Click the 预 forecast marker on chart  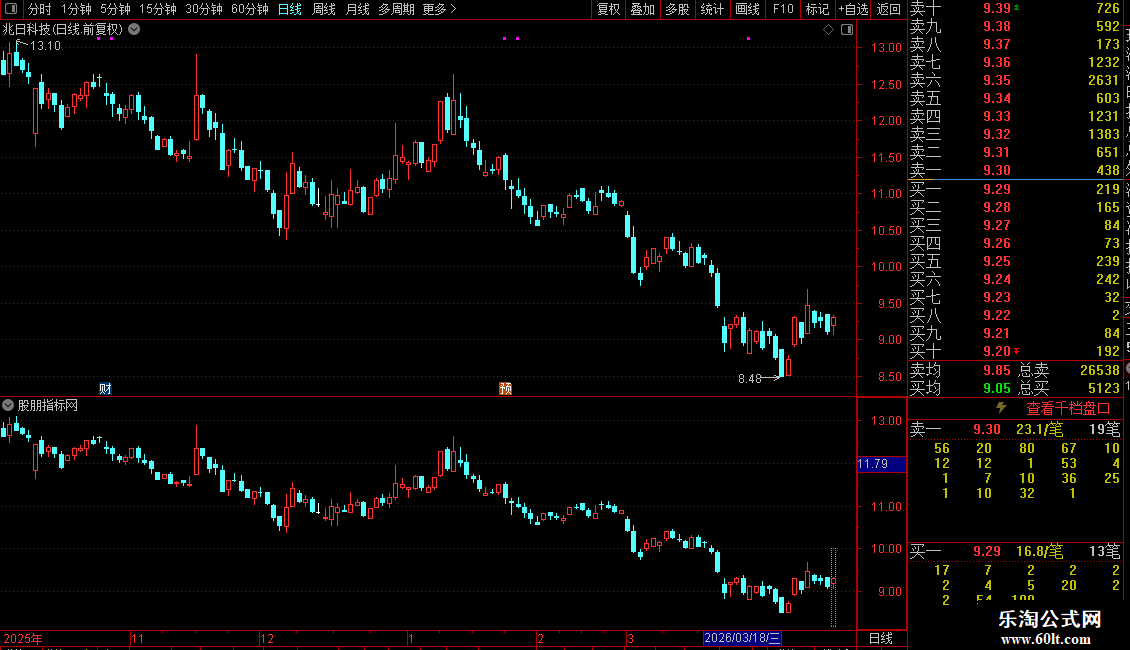tap(505, 388)
